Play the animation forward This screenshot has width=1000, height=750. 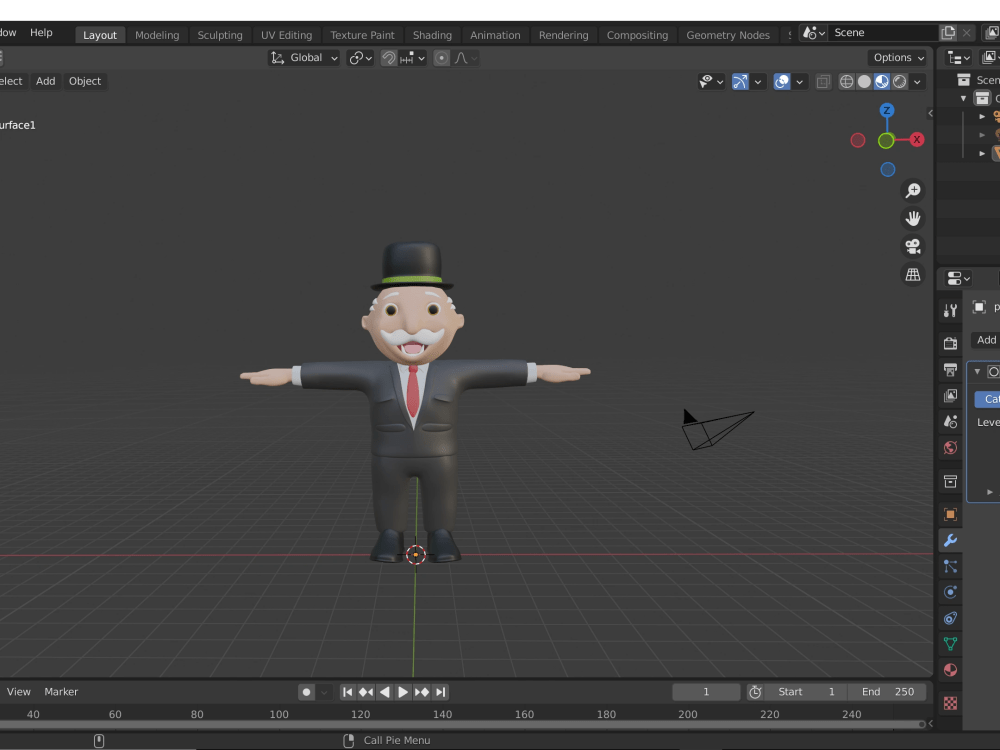coord(403,692)
